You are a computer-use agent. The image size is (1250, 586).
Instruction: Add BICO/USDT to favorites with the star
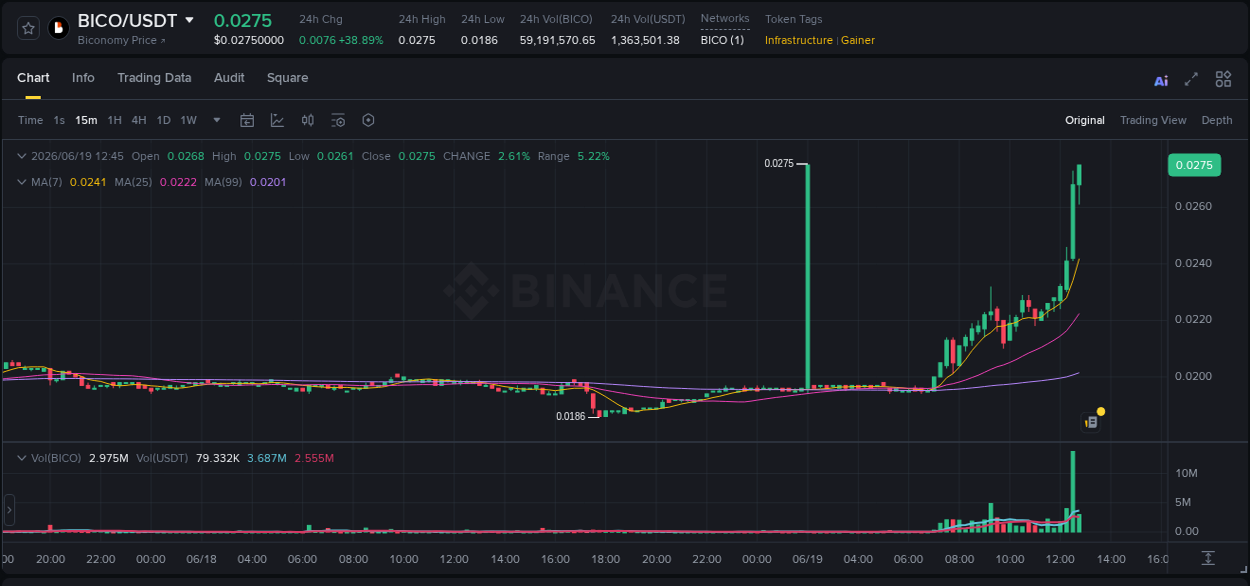pos(29,28)
